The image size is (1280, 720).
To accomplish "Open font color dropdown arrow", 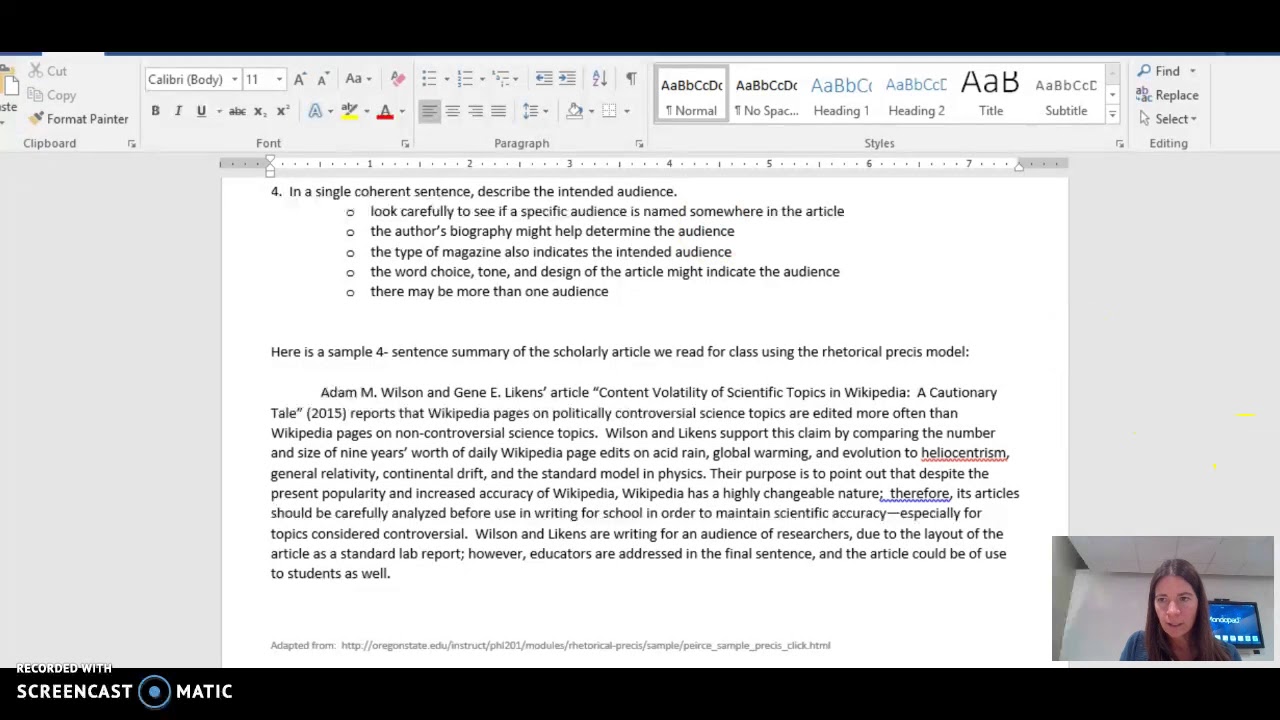I will [x=402, y=111].
